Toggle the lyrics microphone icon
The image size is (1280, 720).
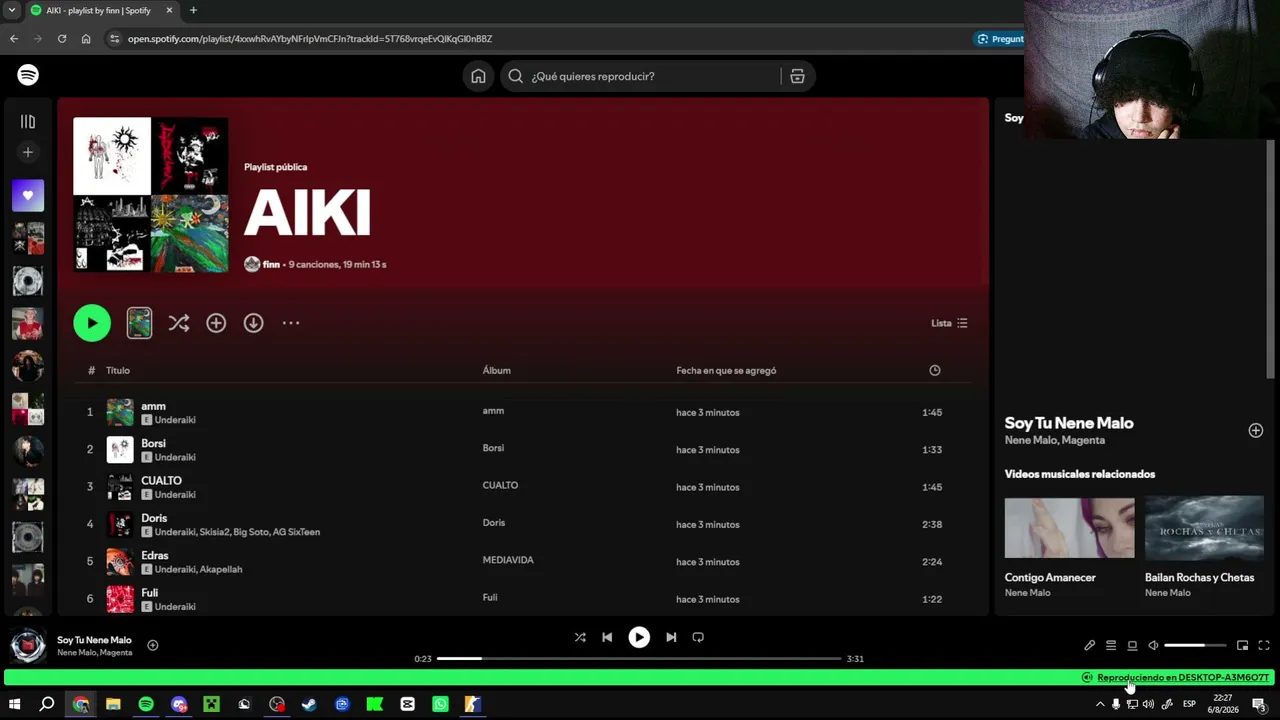[1090, 645]
